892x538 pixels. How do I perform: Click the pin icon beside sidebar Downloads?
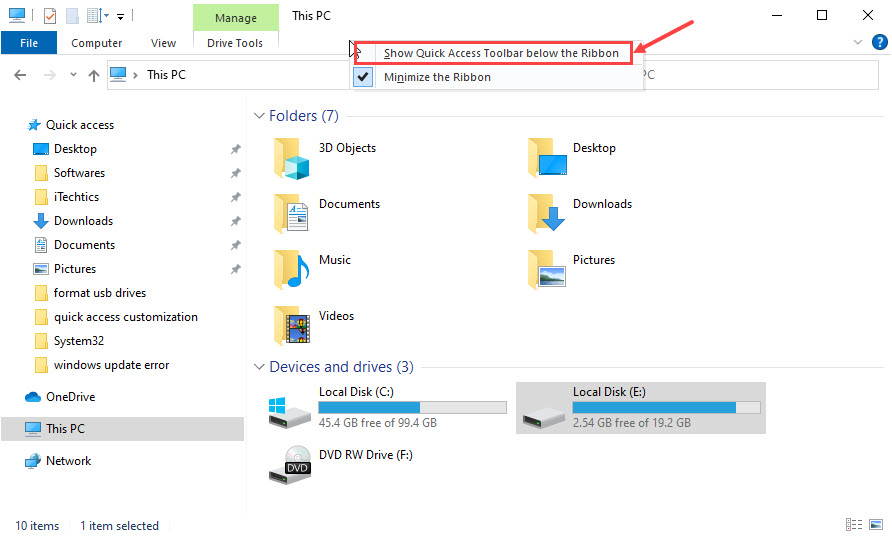click(236, 221)
